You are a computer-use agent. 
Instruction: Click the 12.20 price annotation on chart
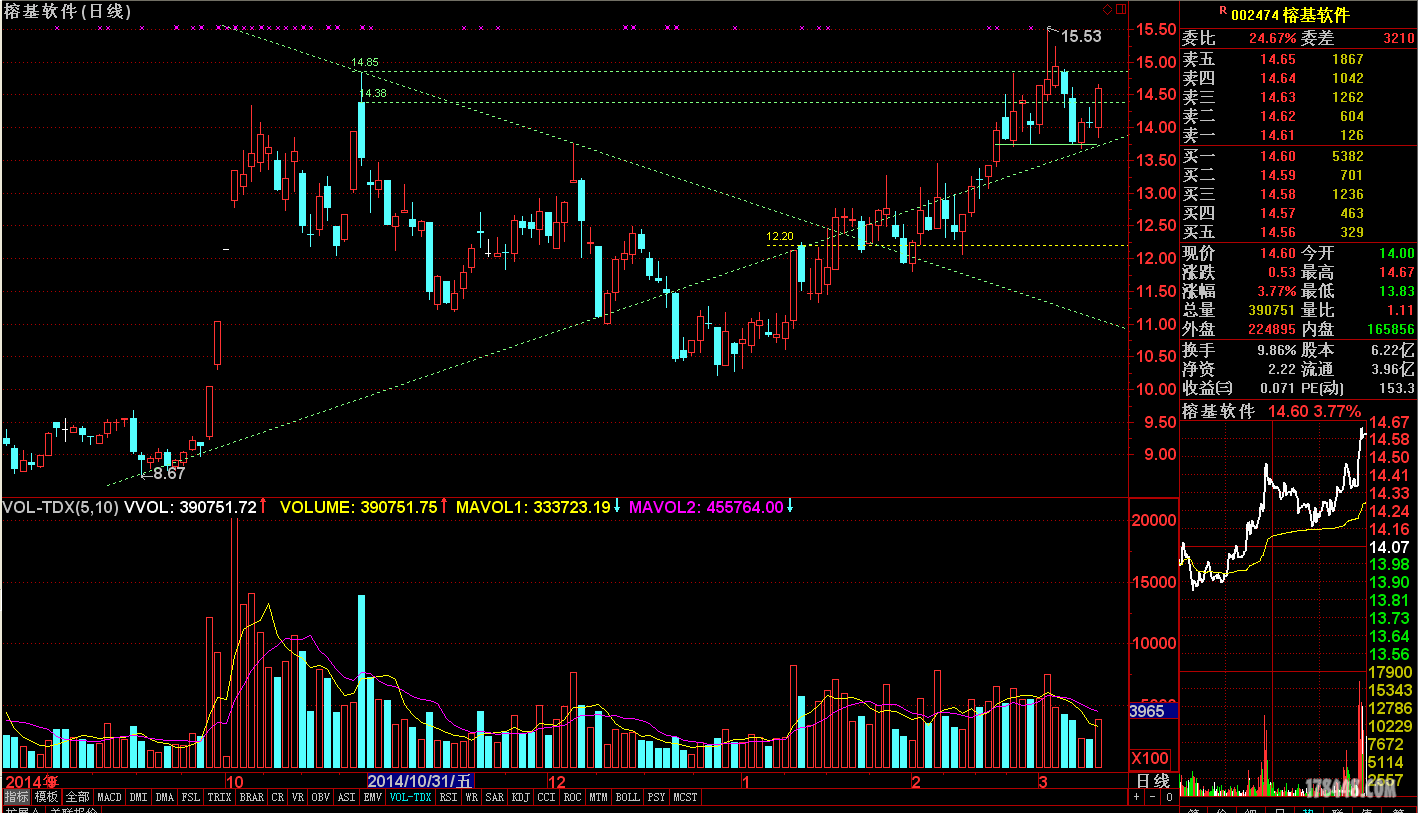[780, 237]
